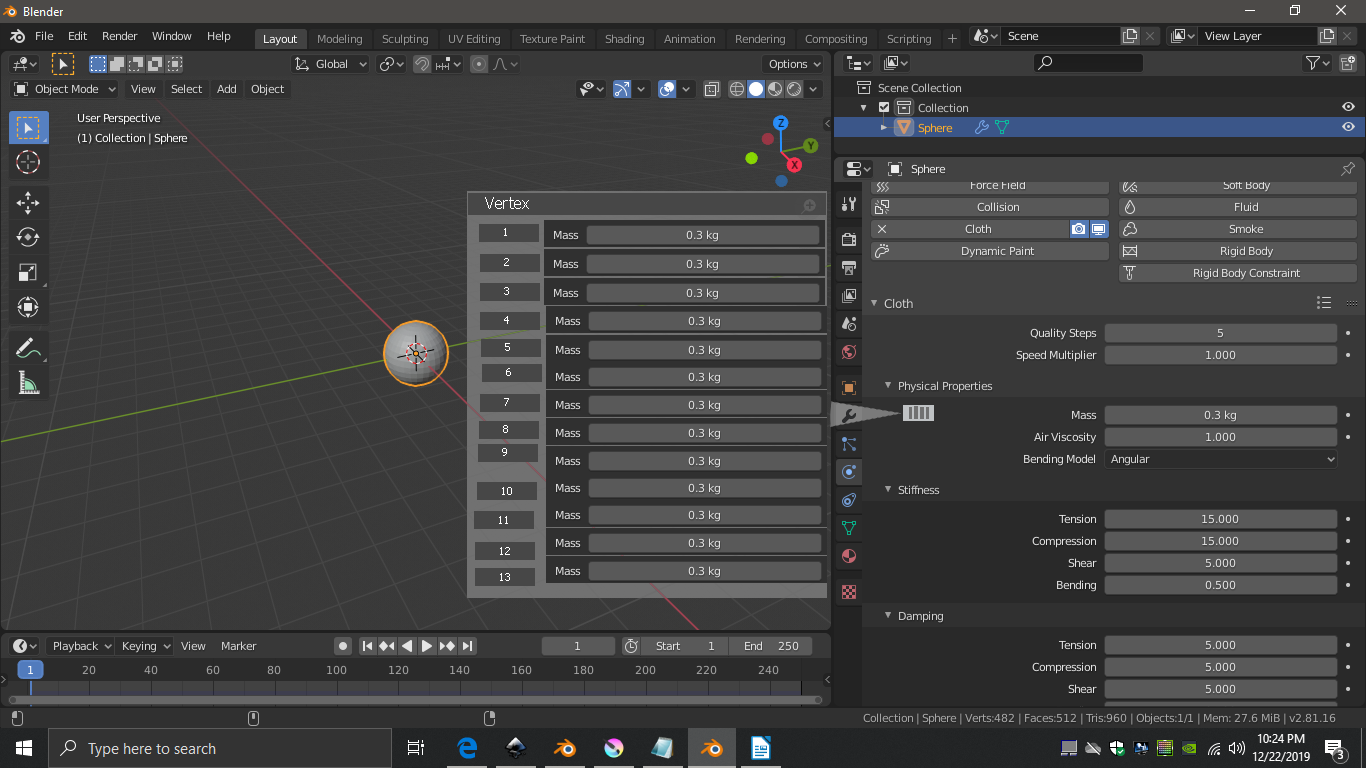
Task: Open the Add menu in viewport header
Action: (x=227, y=89)
